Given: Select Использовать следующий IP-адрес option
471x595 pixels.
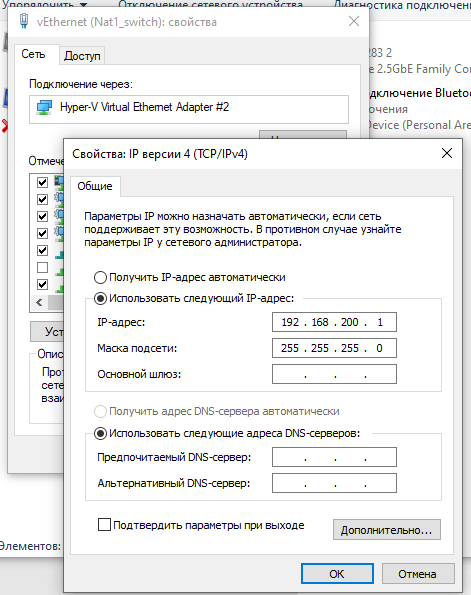Looking at the screenshot, I should pos(100,299).
